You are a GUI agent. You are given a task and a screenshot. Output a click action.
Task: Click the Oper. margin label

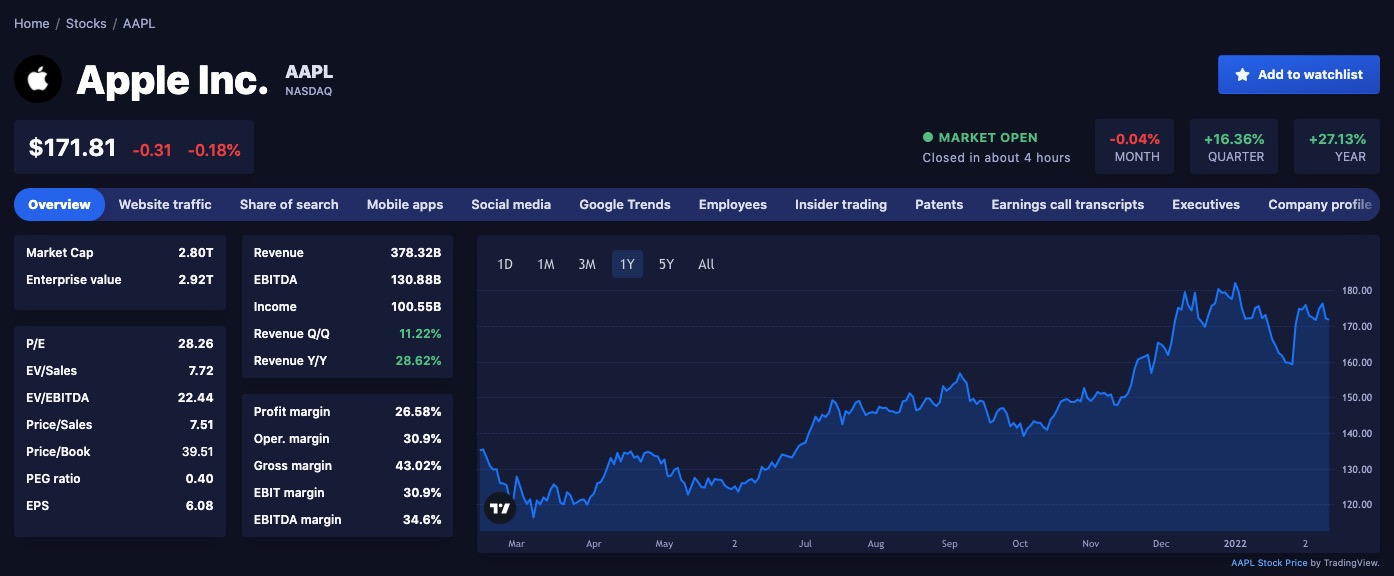pyautogui.click(x=292, y=439)
